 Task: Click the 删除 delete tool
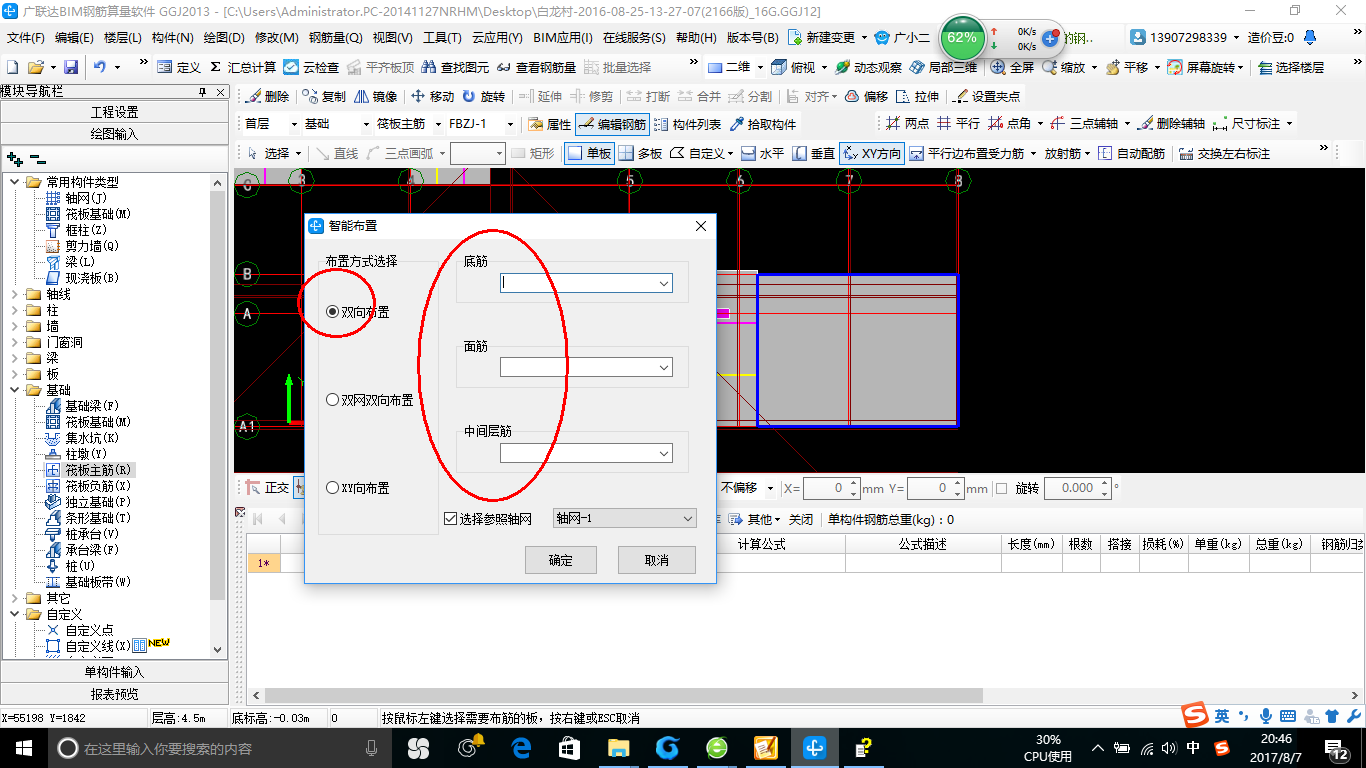tap(267, 96)
